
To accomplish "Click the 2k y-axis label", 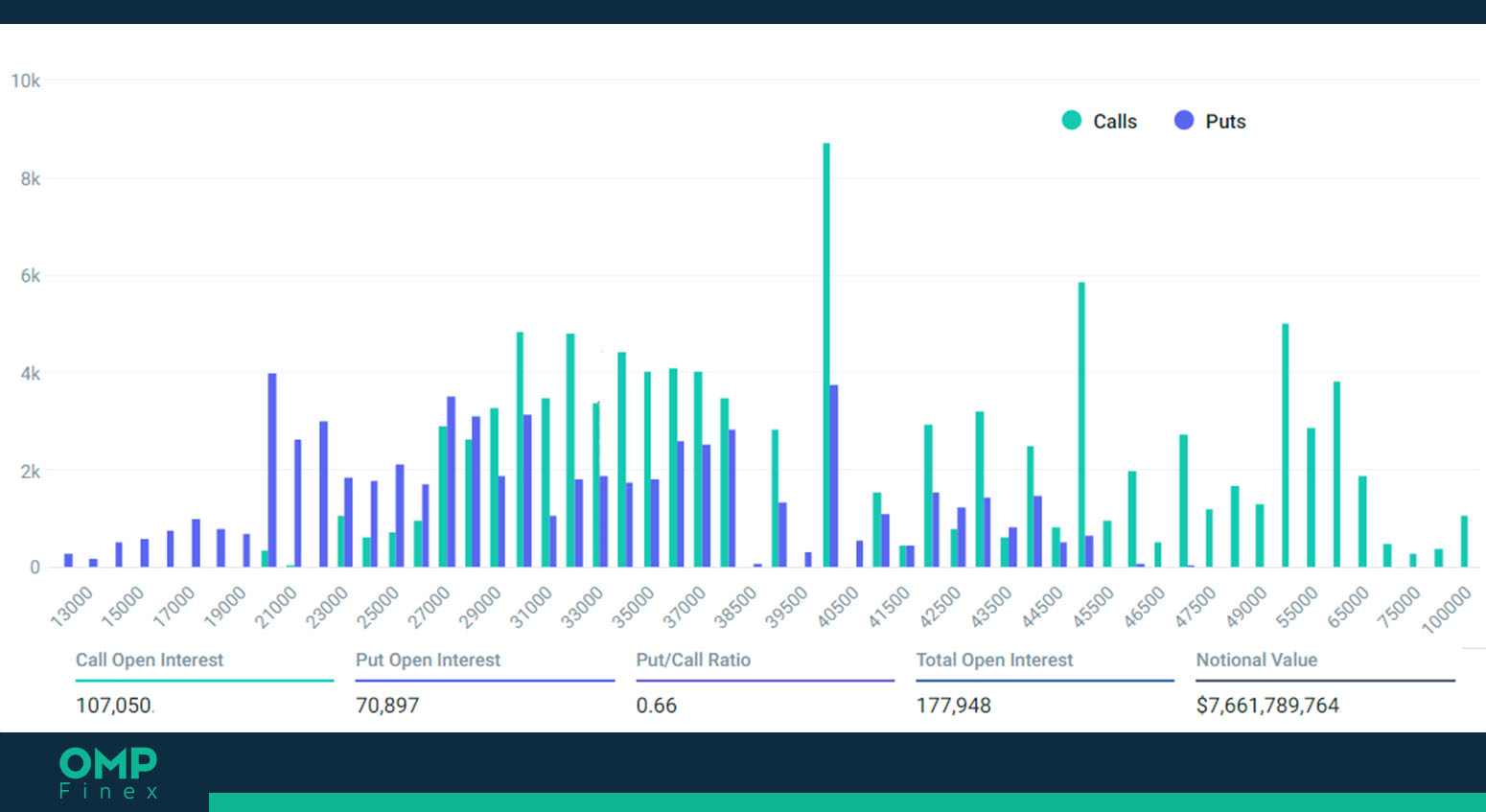I will (x=31, y=472).
